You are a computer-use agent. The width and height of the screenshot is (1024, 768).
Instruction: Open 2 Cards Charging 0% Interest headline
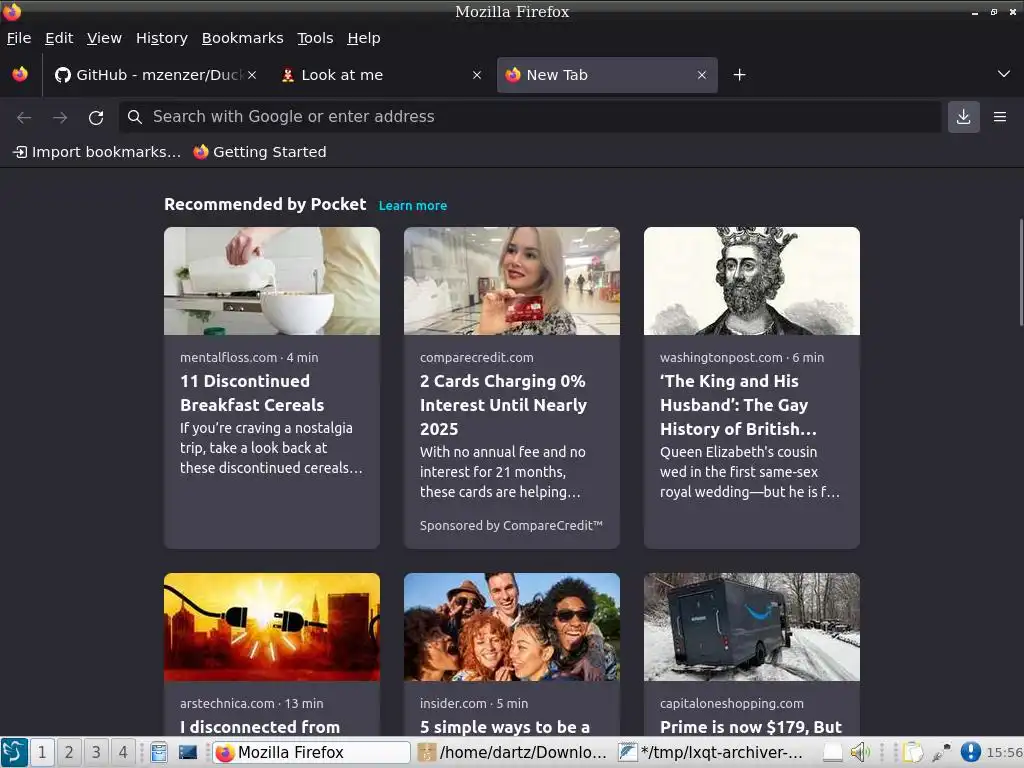pyautogui.click(x=504, y=405)
